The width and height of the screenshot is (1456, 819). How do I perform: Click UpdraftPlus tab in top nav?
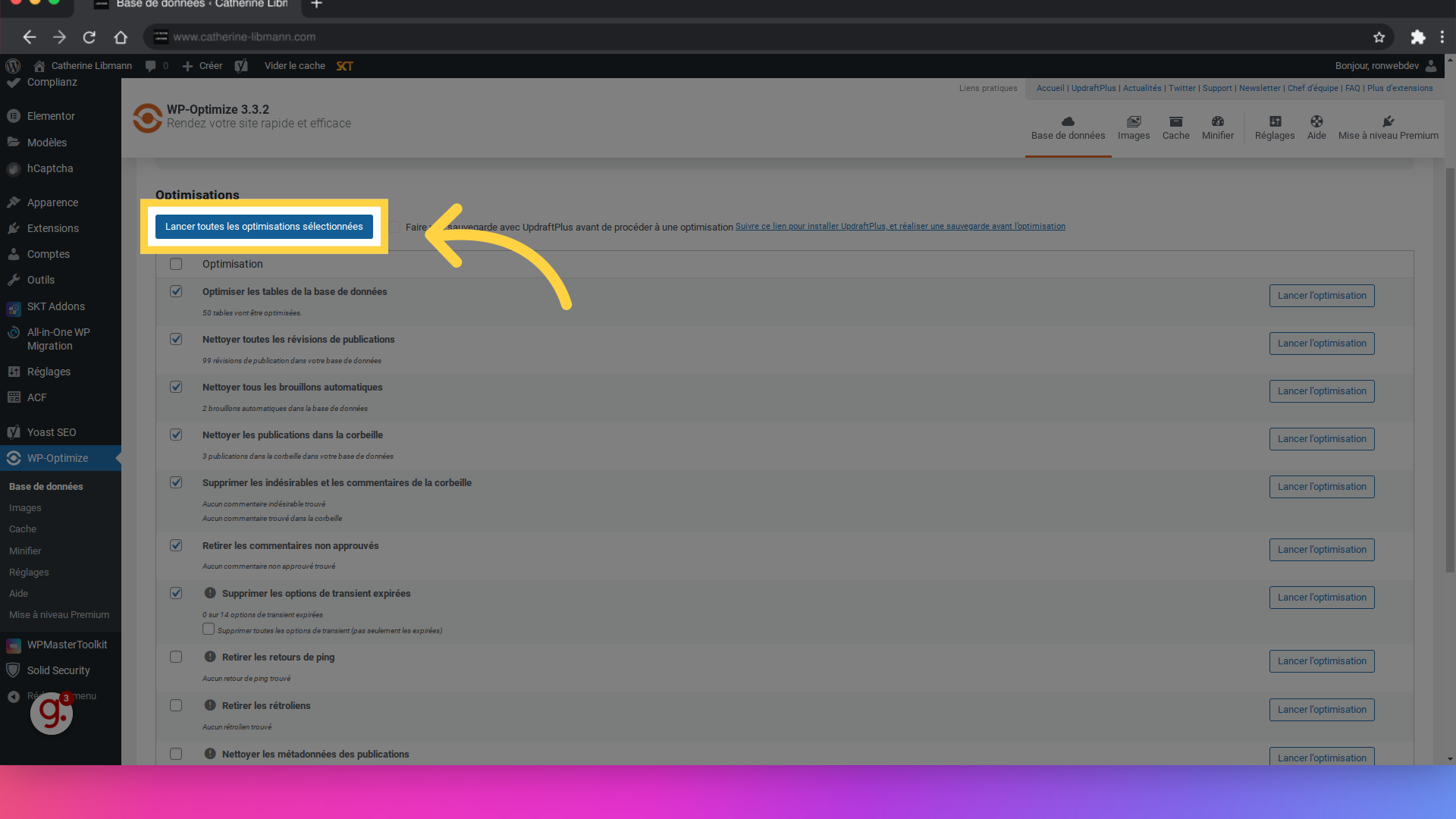pyautogui.click(x=1093, y=88)
